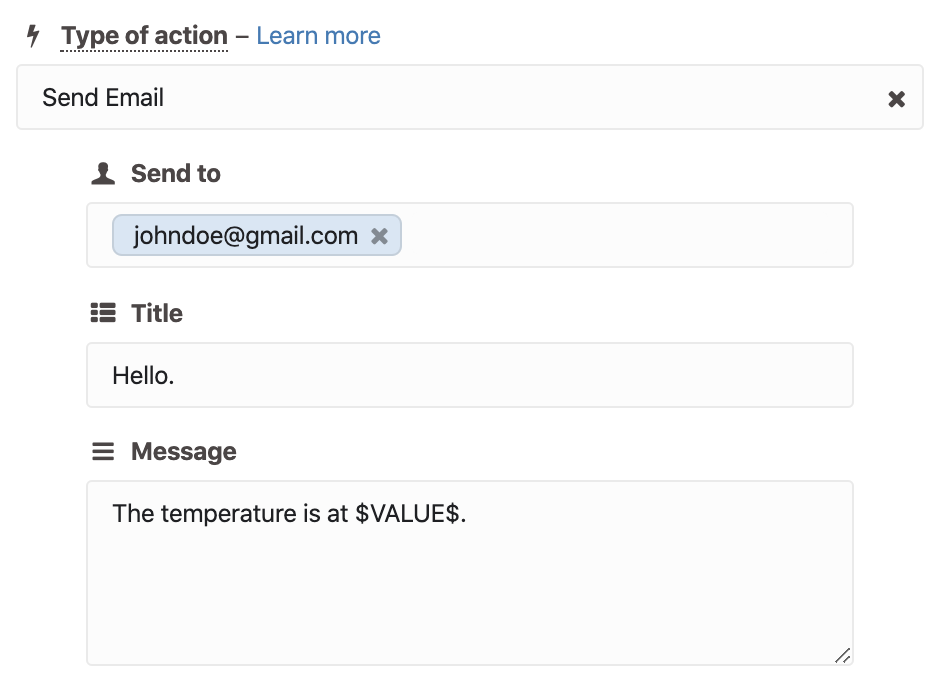Image resolution: width=940 pixels, height=684 pixels.
Task: Click the lightning bolt action icon
Action: [x=34, y=35]
